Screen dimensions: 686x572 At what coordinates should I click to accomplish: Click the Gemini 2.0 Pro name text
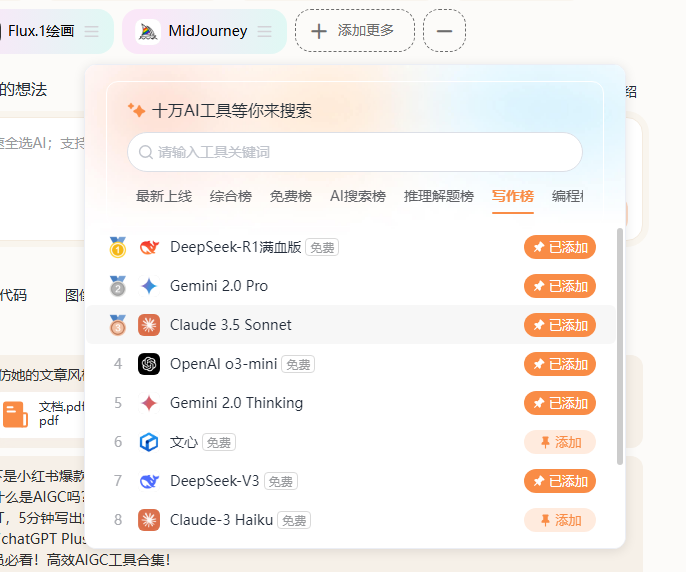219,286
